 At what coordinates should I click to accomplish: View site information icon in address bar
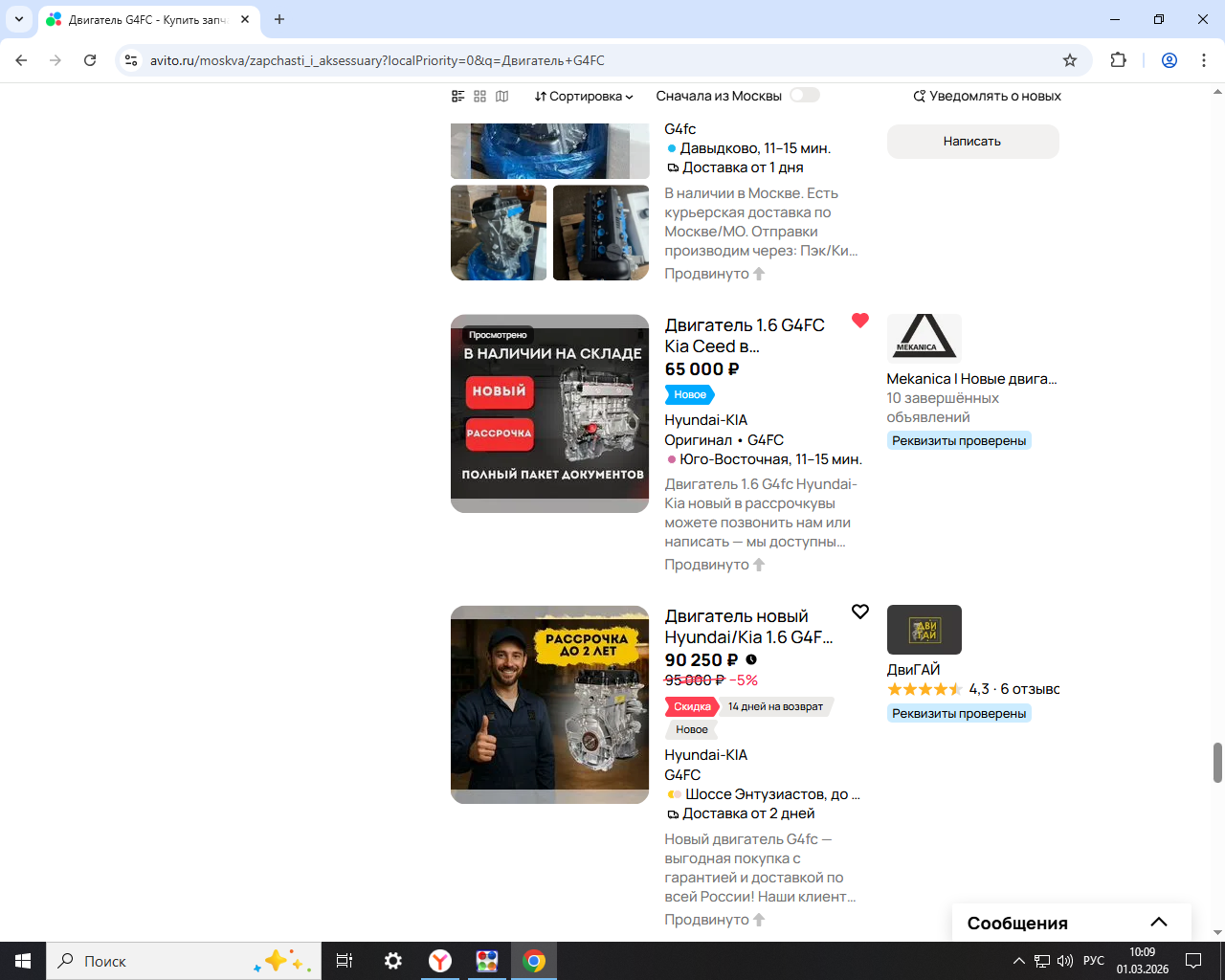[132, 60]
